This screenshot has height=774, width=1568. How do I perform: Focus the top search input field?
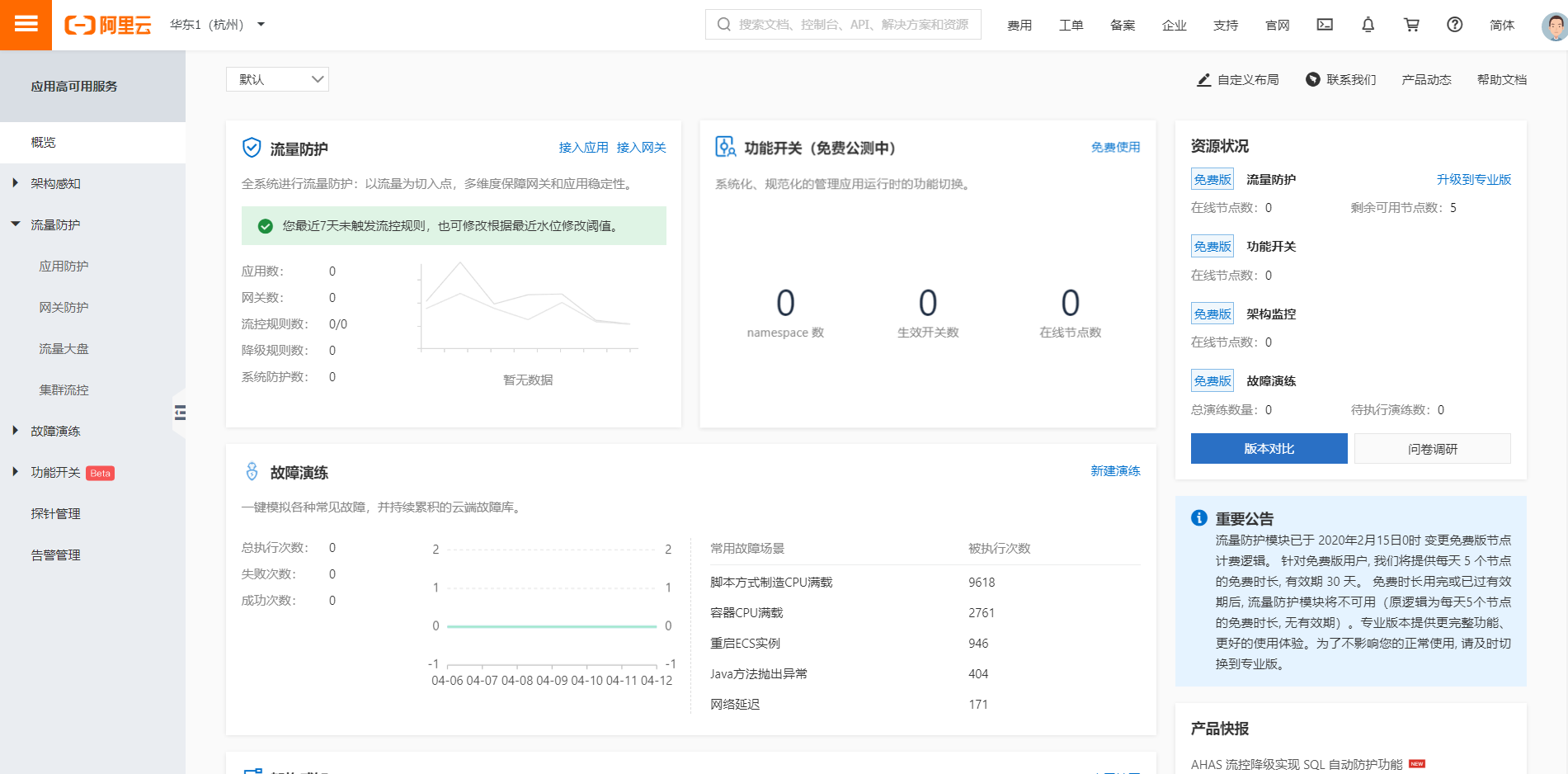(843, 25)
